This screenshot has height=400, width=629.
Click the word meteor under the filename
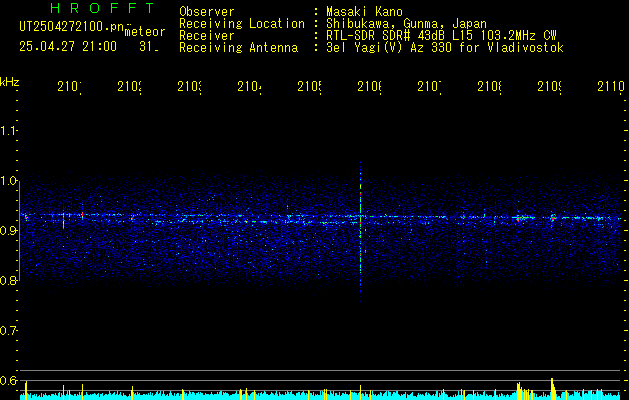coord(145,32)
